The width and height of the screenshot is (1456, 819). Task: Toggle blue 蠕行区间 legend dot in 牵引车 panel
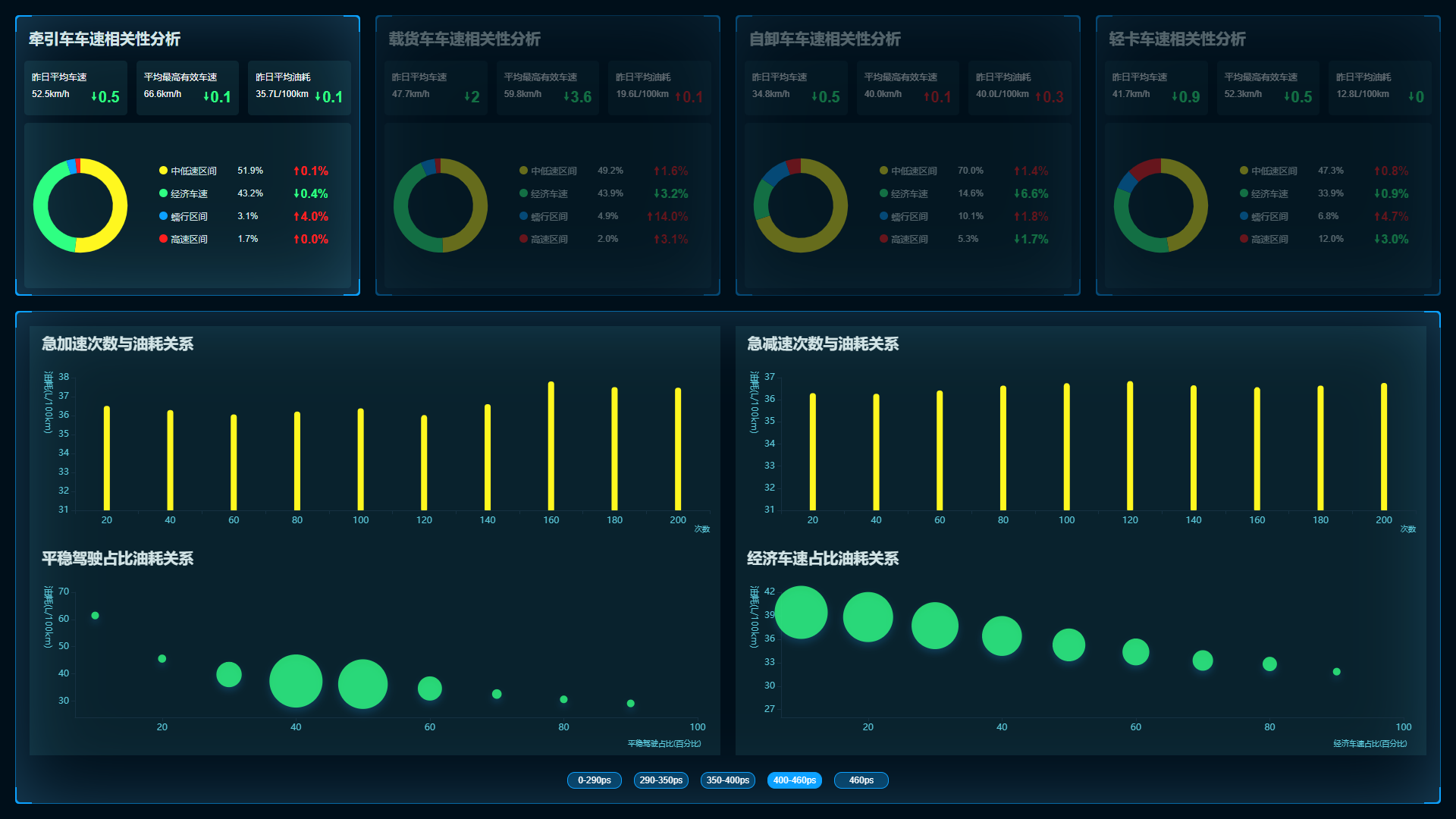pyautogui.click(x=163, y=216)
